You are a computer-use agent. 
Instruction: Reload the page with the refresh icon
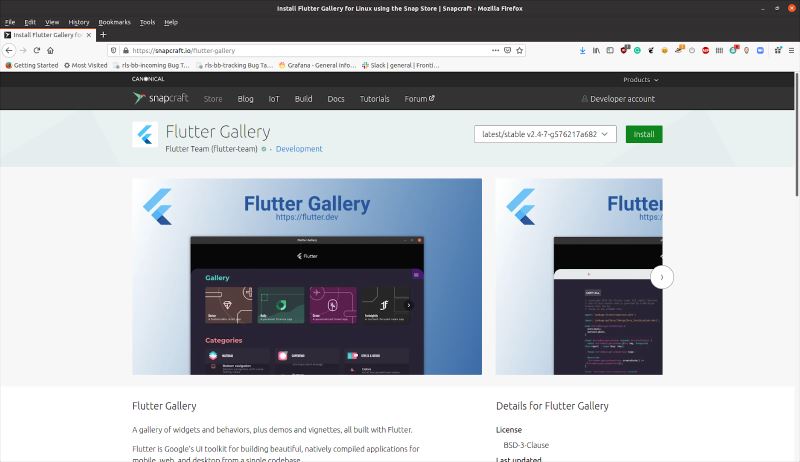point(37,50)
